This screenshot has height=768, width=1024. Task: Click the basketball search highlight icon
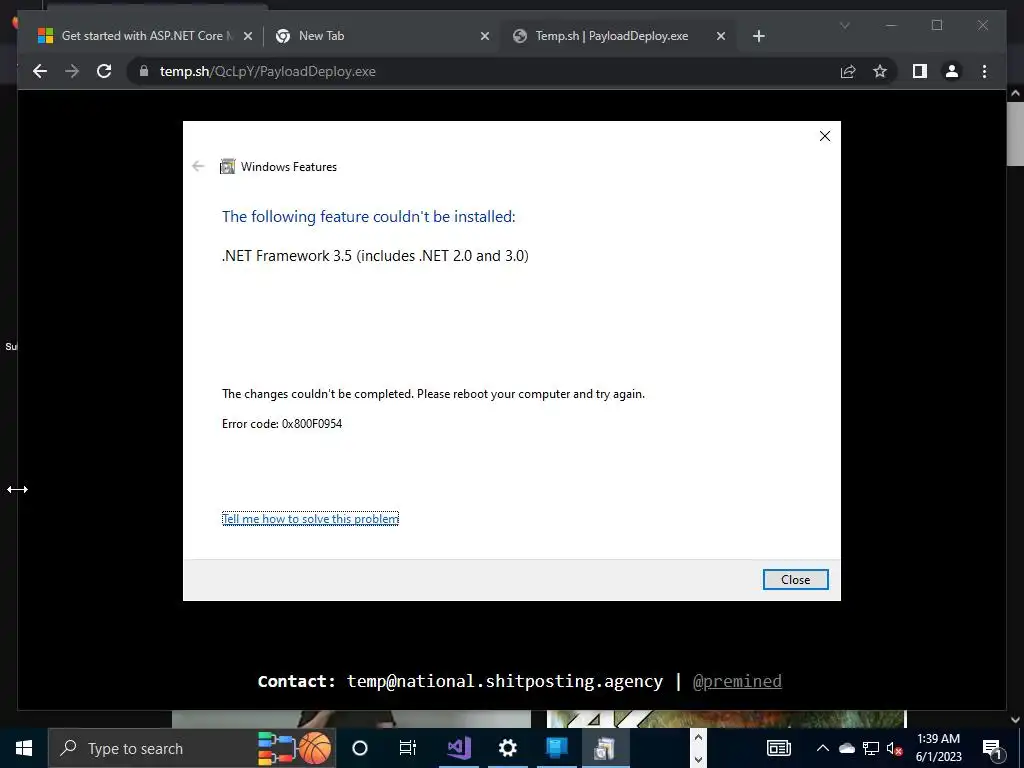click(315, 748)
